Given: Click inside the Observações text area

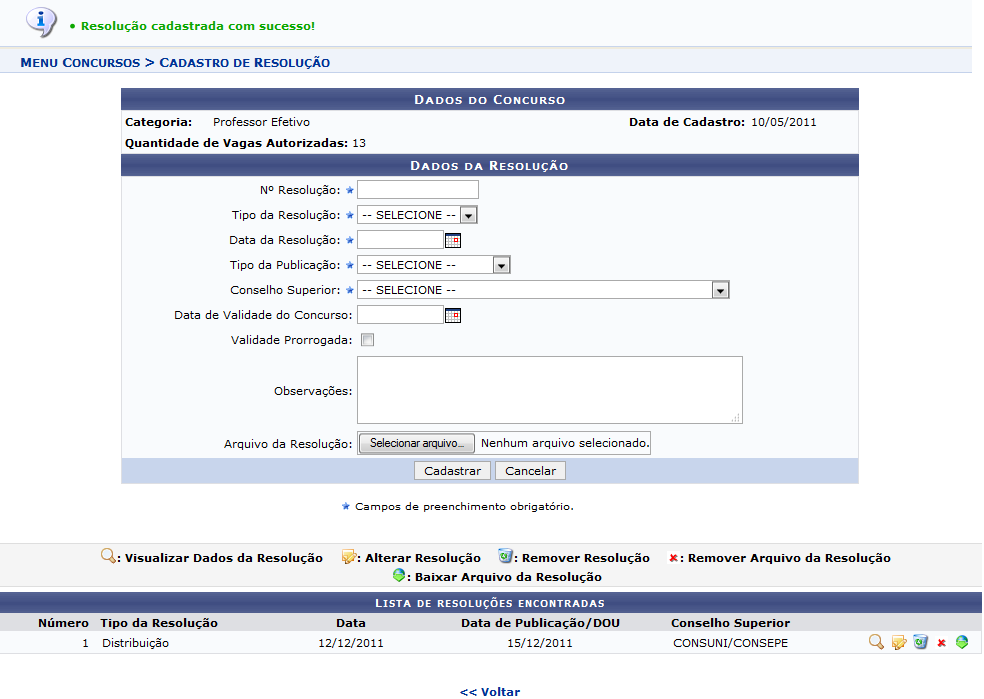Looking at the screenshot, I should [x=549, y=390].
